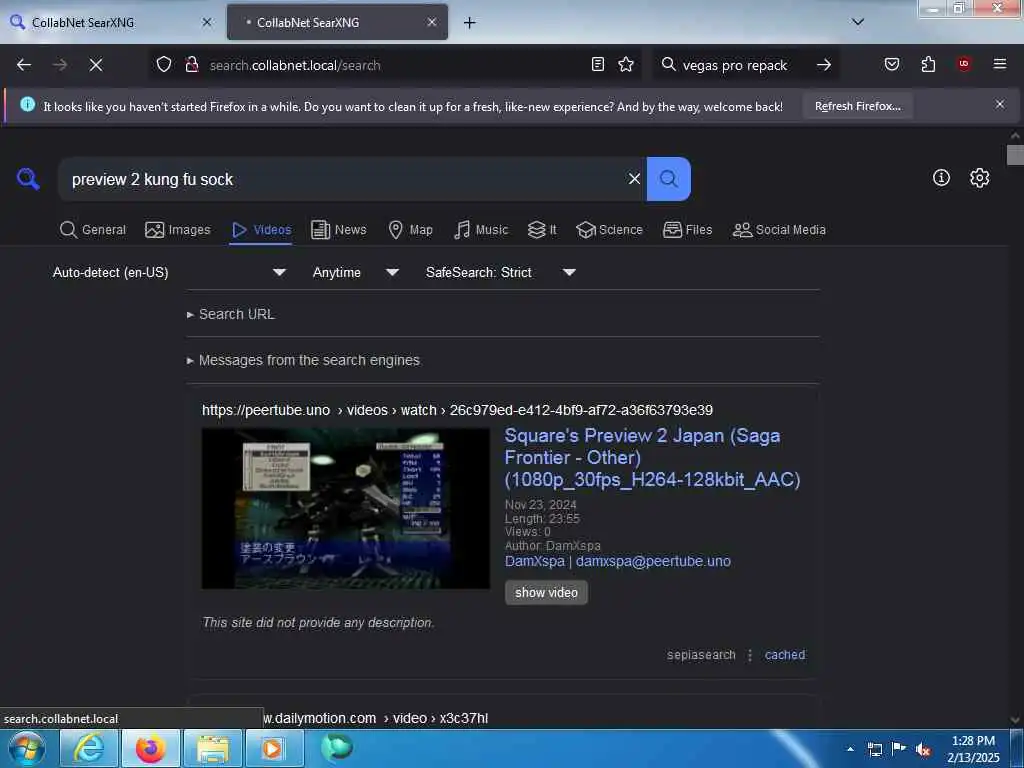This screenshot has width=1024, height=768.
Task: Open the network tray icon
Action: [874, 749]
